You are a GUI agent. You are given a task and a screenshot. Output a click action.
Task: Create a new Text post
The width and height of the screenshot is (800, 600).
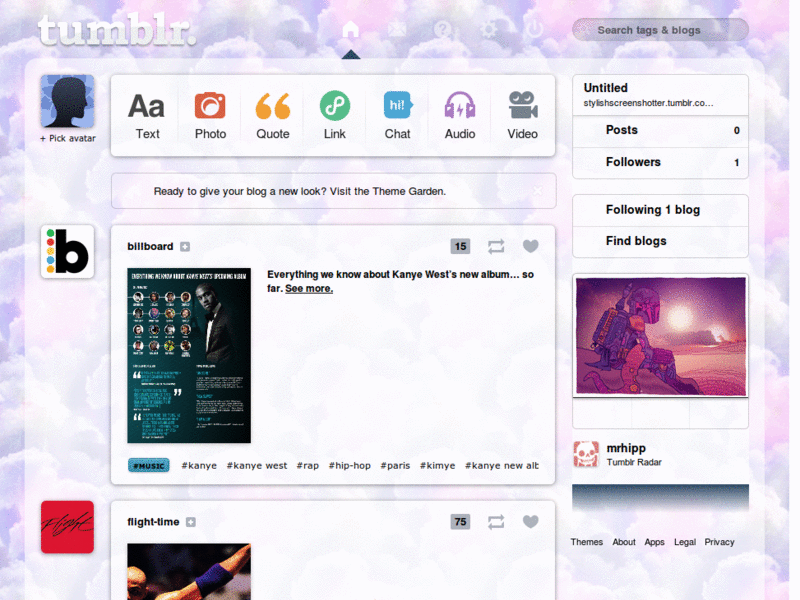pos(147,116)
